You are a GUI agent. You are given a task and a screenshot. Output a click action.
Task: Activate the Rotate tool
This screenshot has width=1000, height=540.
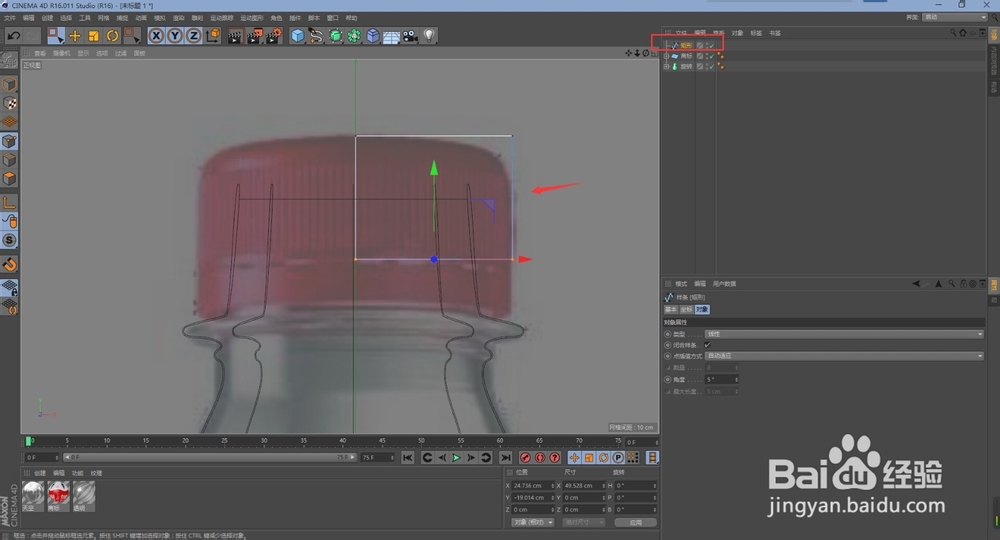112,36
